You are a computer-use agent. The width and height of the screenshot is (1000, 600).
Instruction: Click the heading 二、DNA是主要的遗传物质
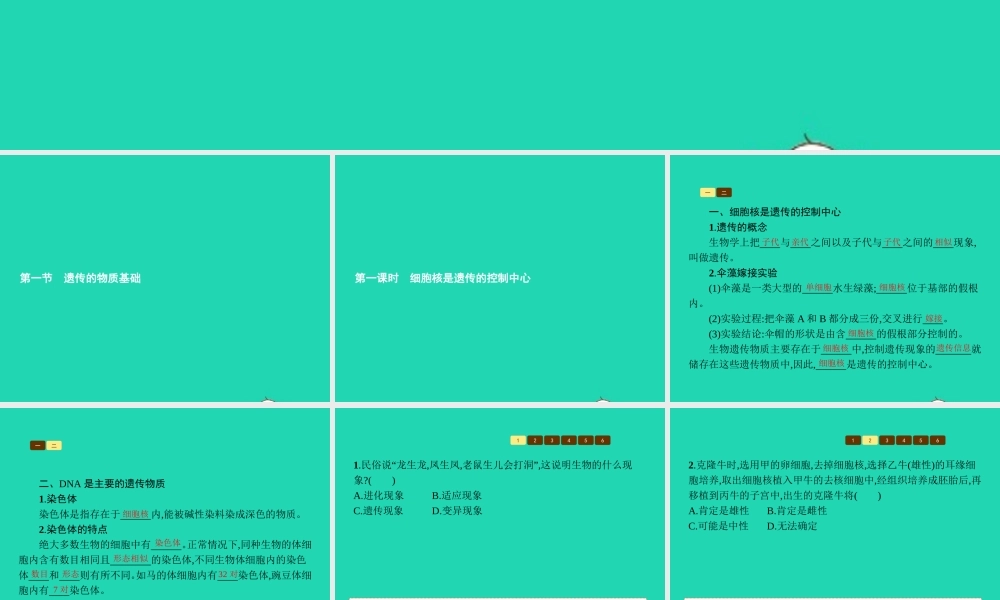(102, 484)
